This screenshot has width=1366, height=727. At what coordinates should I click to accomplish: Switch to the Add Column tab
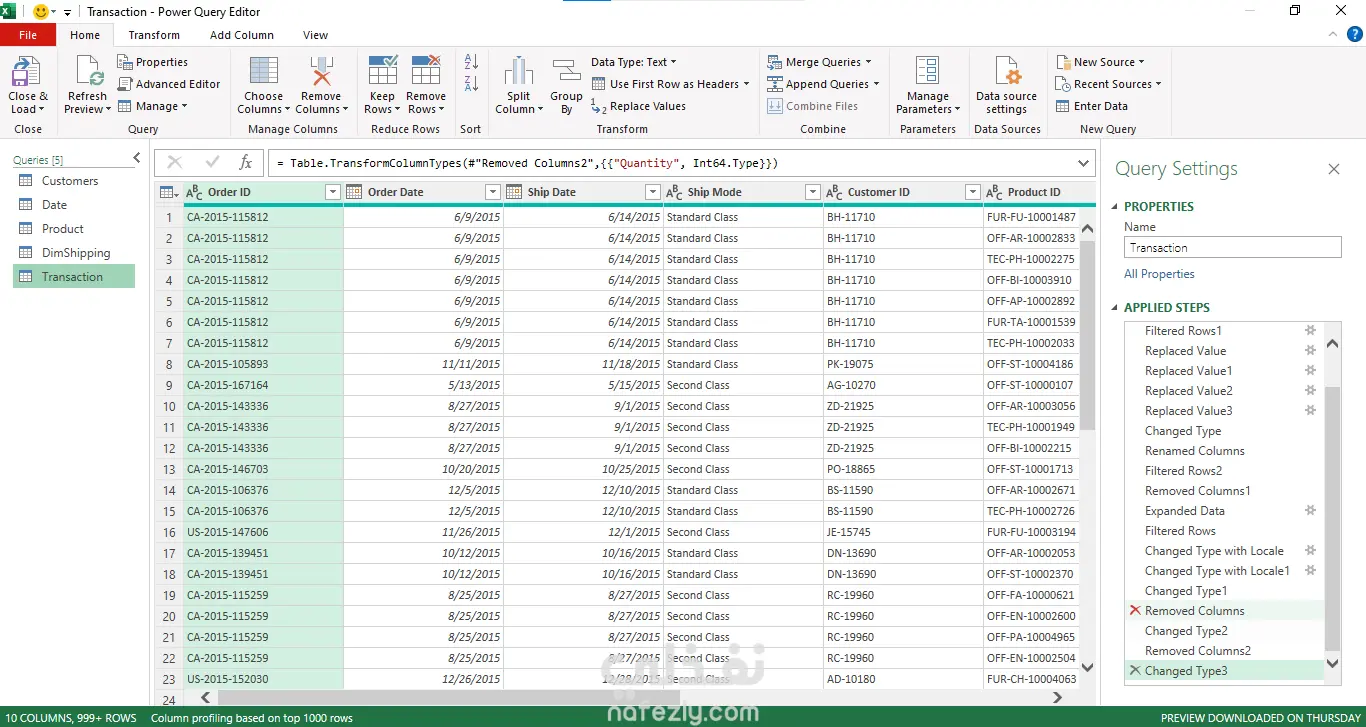tap(241, 35)
